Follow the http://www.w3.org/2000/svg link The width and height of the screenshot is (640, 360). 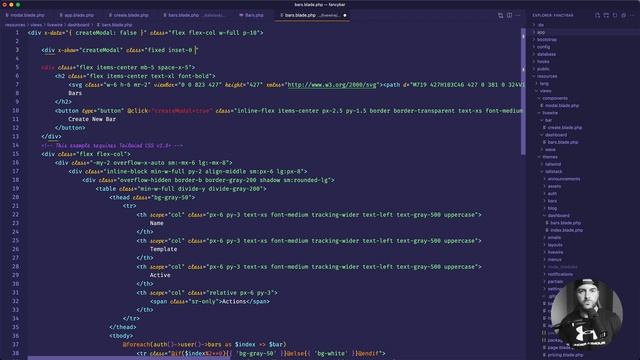pos(332,85)
